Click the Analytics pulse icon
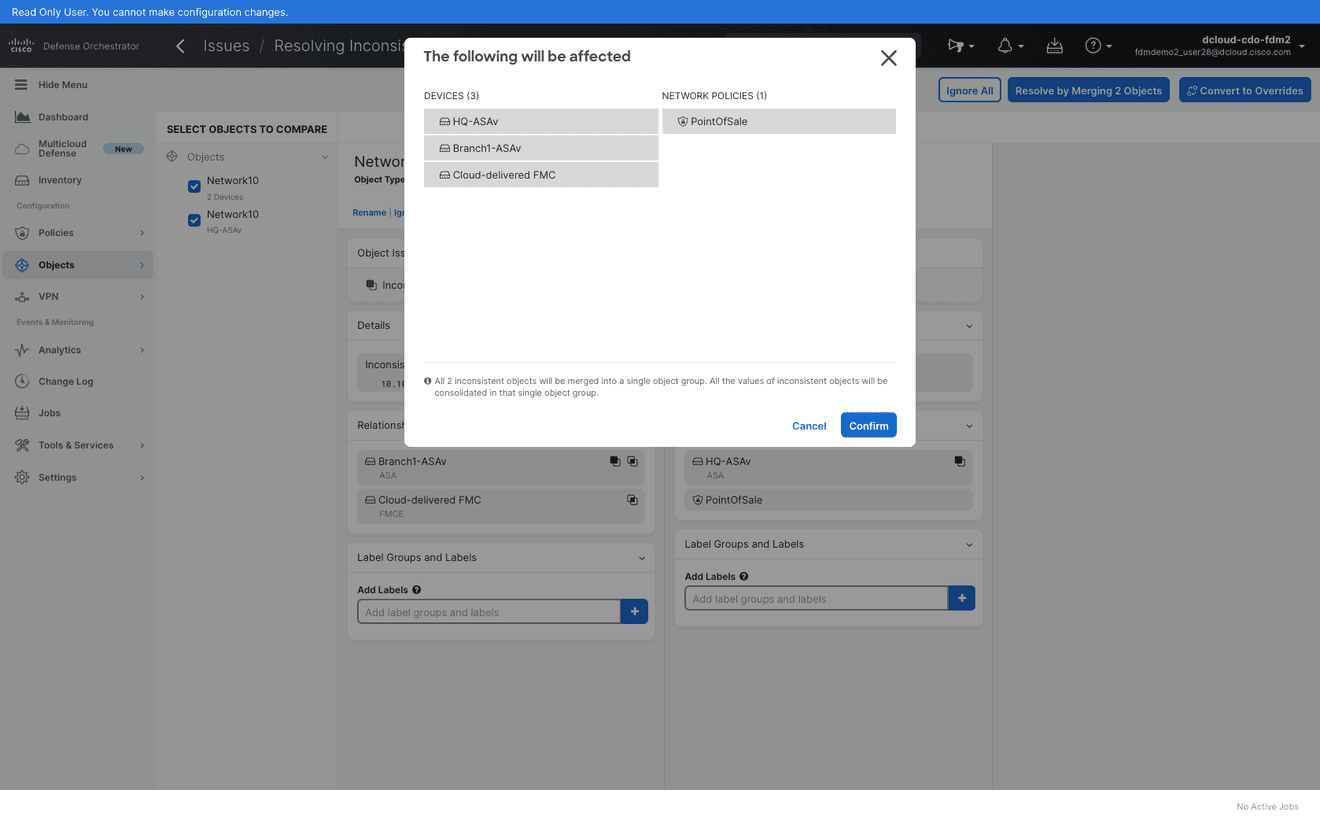 pos(22,350)
